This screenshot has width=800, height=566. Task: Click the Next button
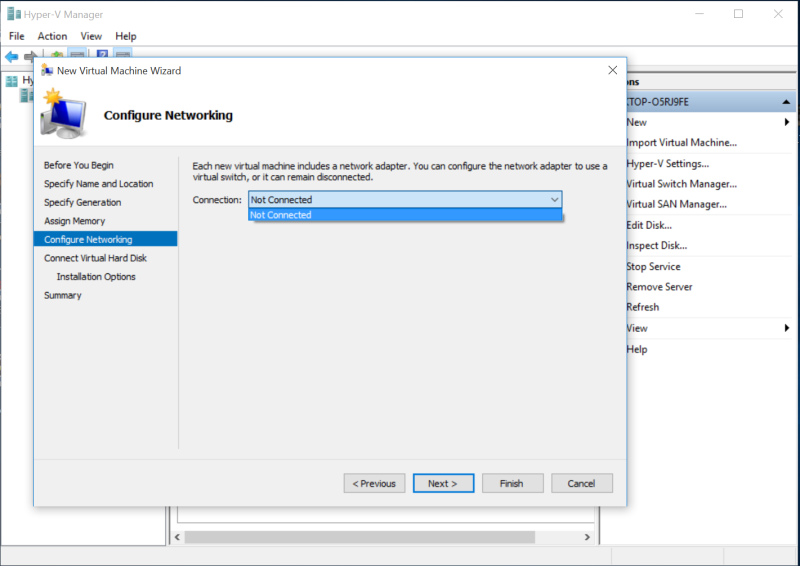coord(443,483)
